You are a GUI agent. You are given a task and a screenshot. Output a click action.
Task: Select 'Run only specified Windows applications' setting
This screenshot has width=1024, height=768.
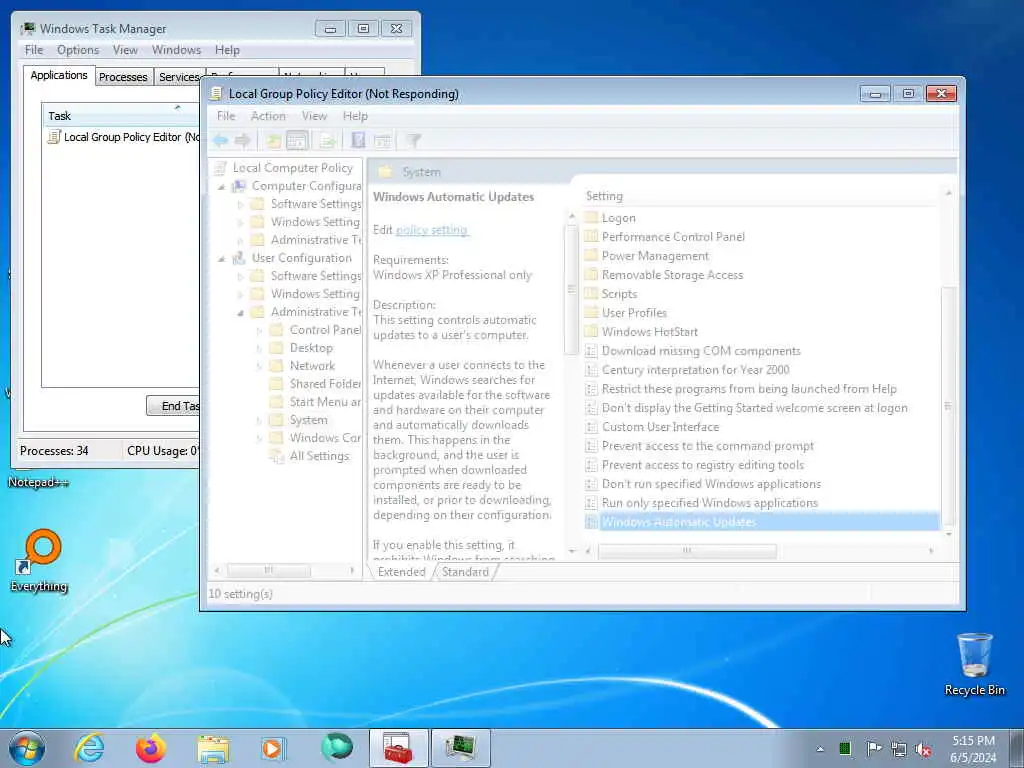point(709,503)
